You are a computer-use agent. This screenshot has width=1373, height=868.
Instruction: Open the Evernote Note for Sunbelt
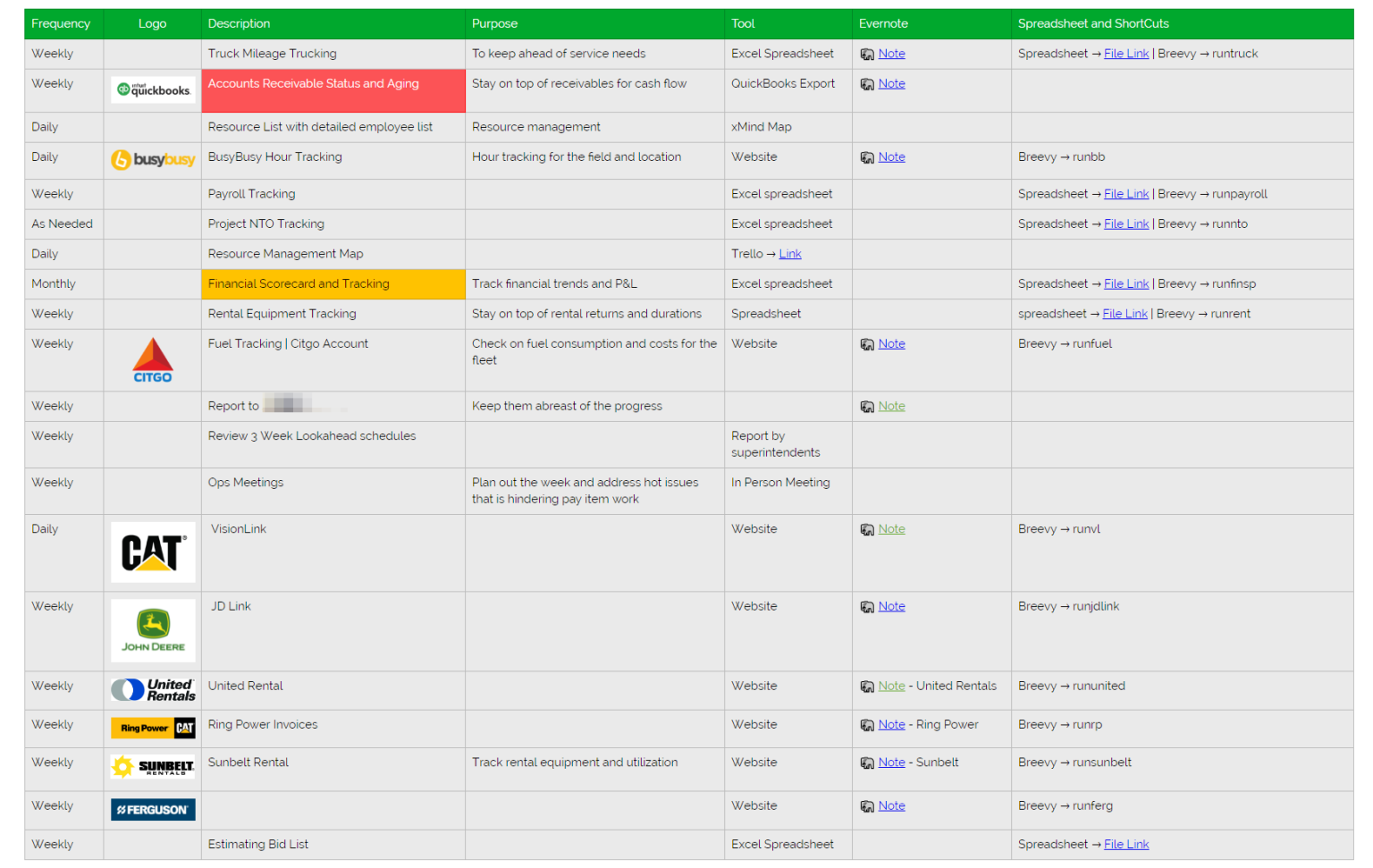tap(891, 763)
